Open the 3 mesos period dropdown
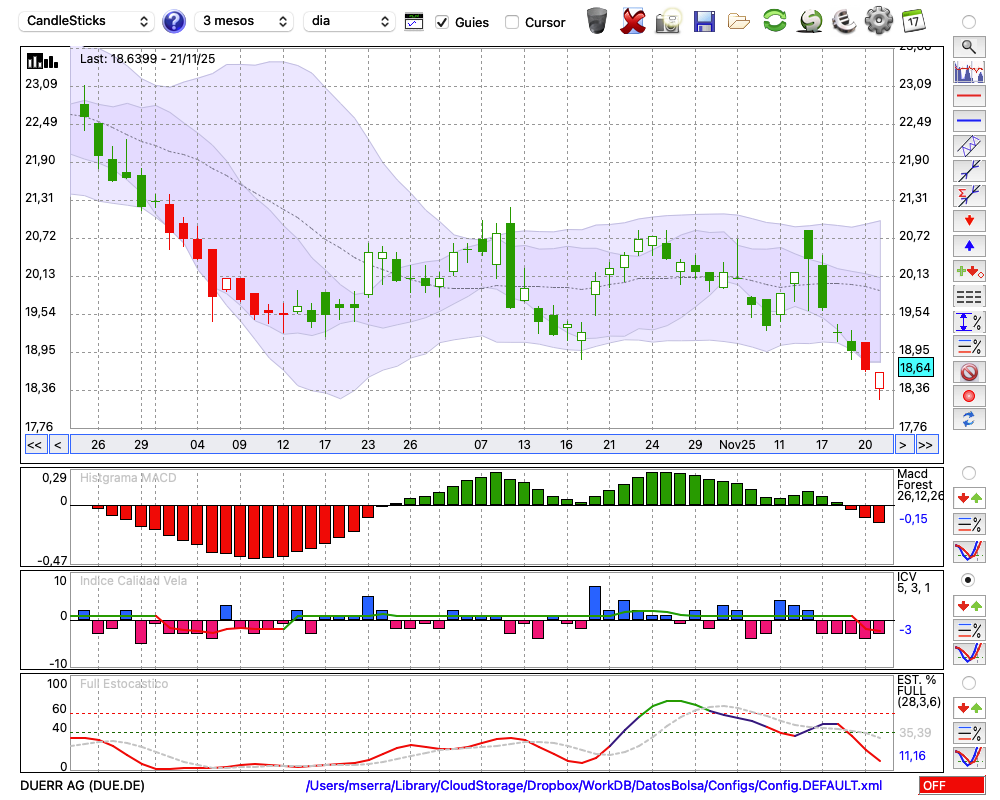 244,21
